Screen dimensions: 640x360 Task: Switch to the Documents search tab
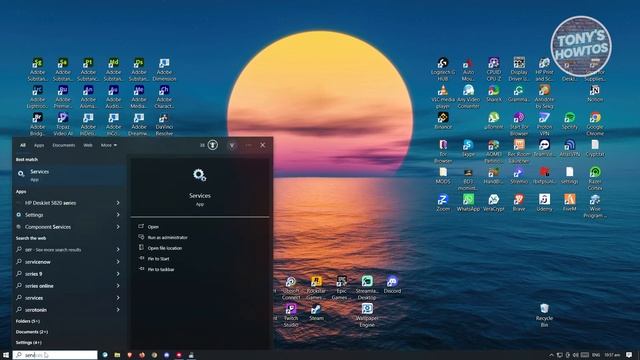click(x=64, y=145)
